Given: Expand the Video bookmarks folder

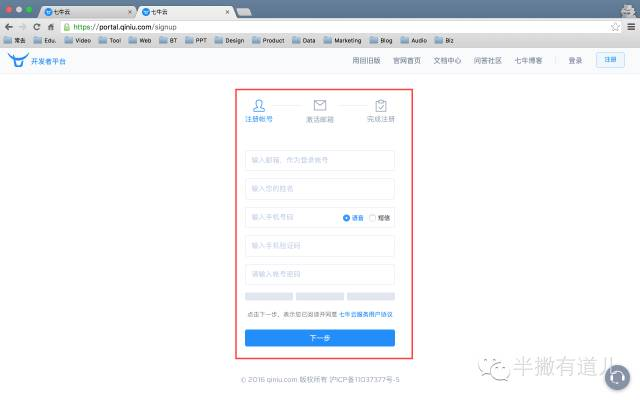Looking at the screenshot, I should pyautogui.click(x=77, y=41).
